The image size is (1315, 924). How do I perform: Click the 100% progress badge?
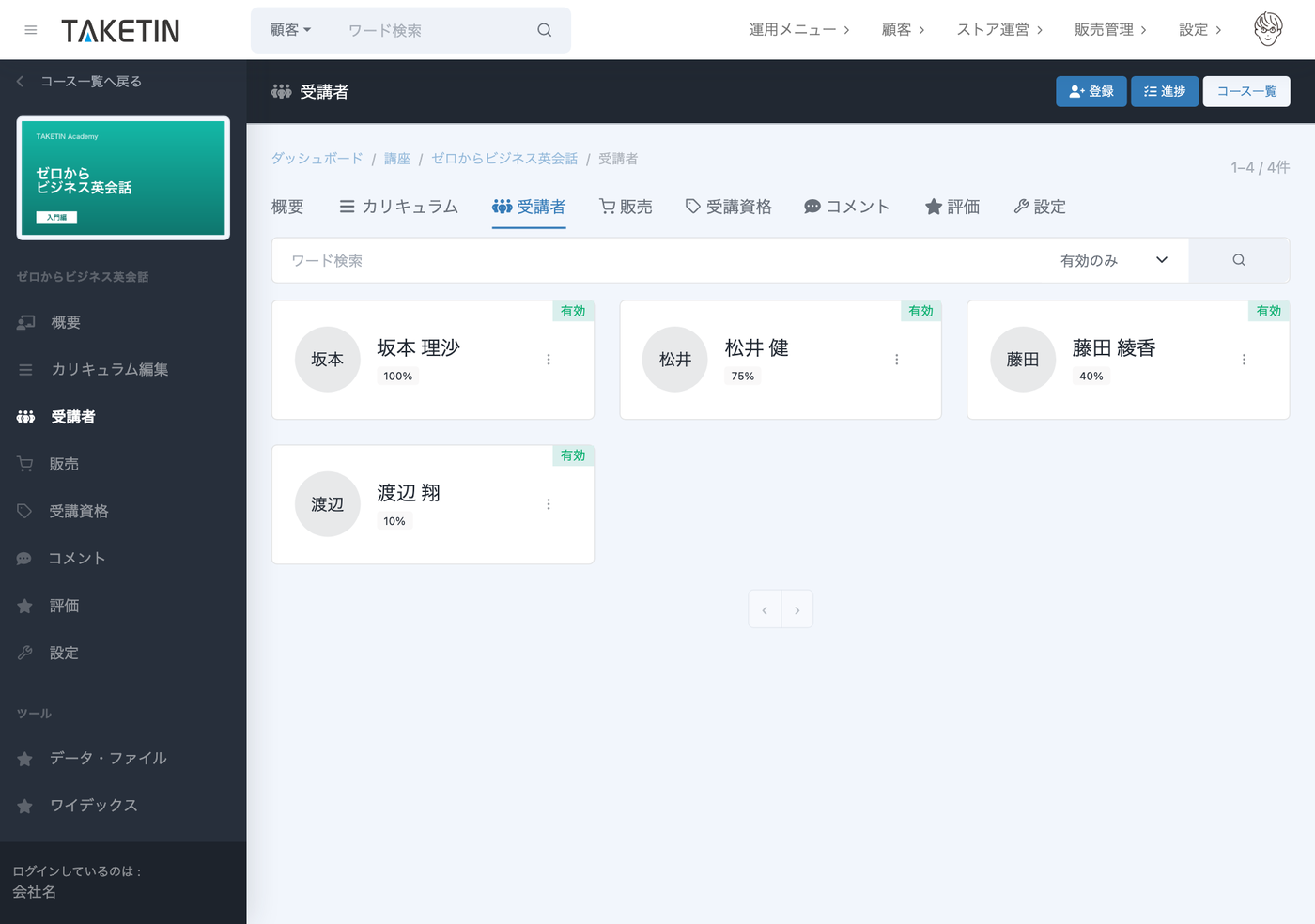coord(398,376)
